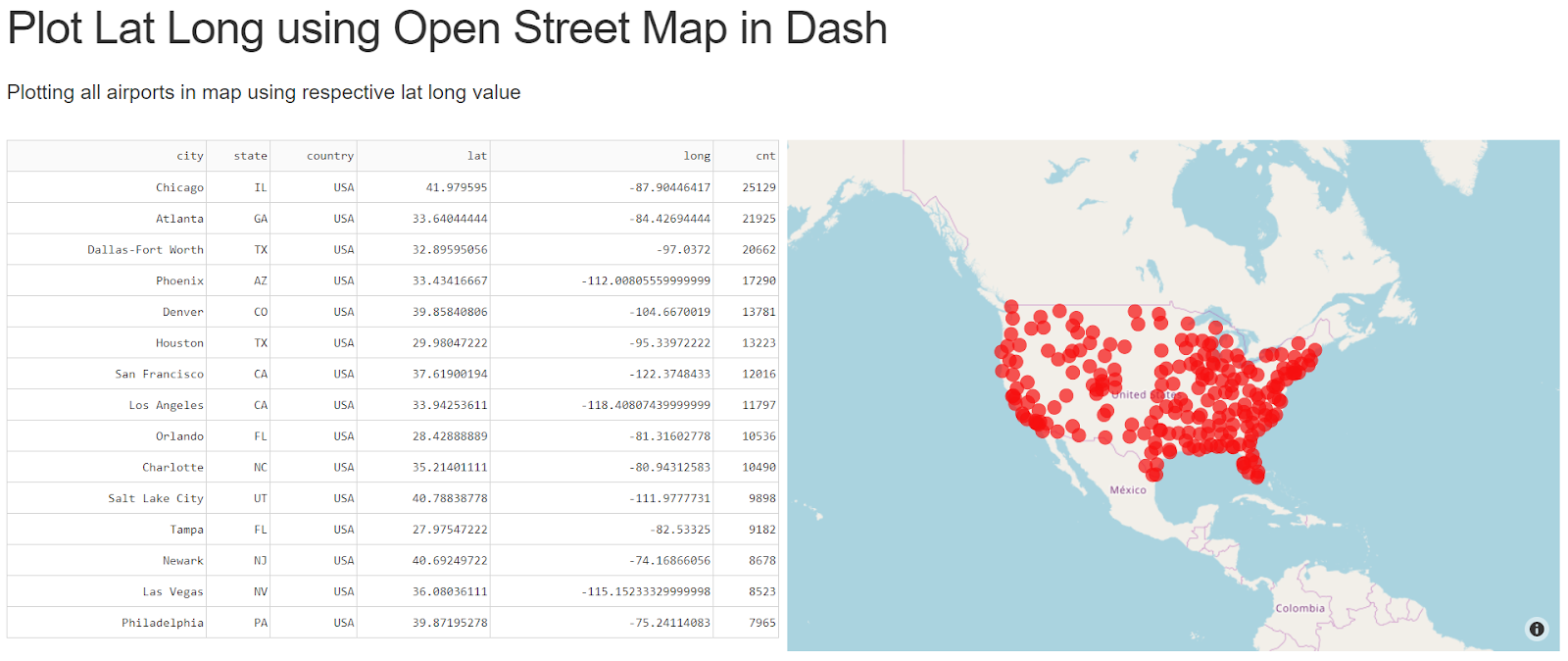Click the city column header
The width and height of the screenshot is (1568, 661).
[x=107, y=156]
